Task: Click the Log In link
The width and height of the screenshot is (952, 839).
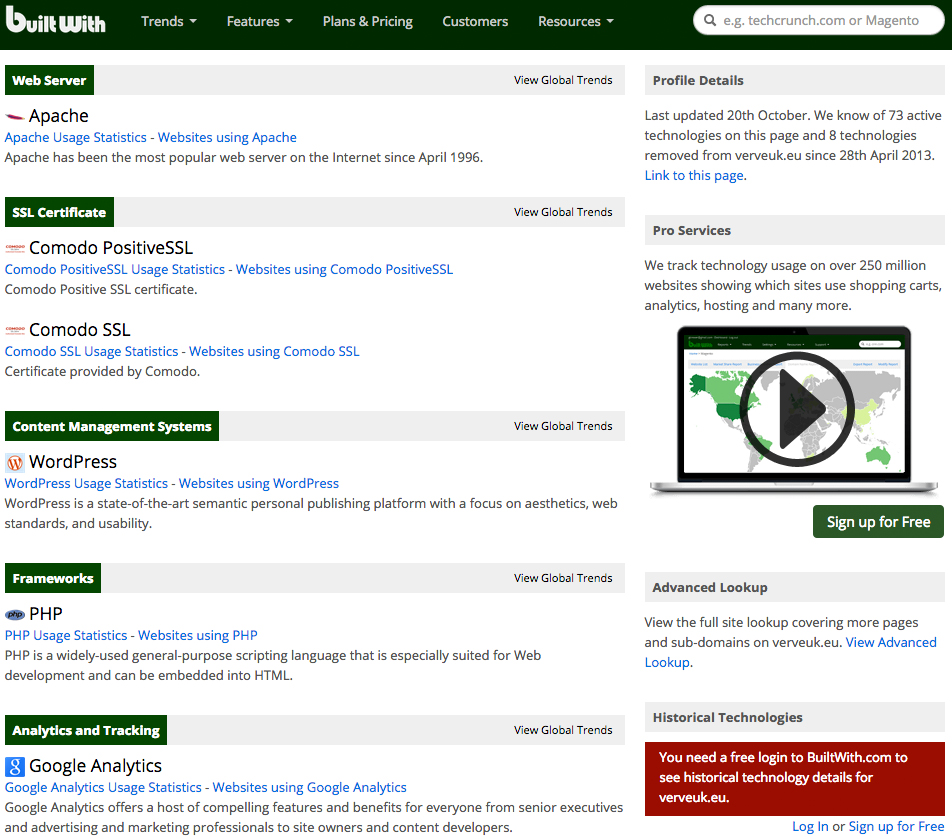Action: (x=810, y=826)
